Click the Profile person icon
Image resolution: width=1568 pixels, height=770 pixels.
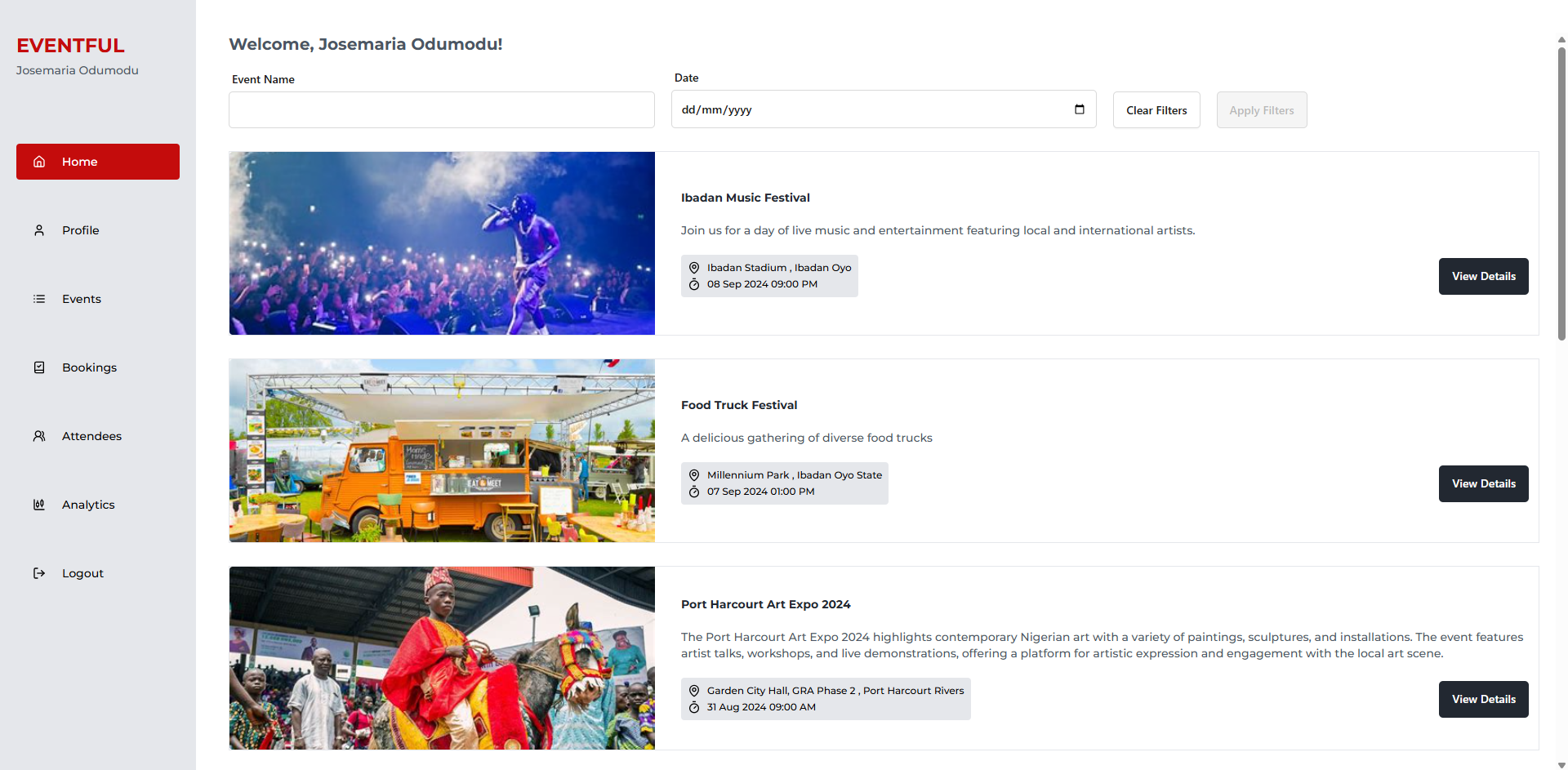[39, 230]
